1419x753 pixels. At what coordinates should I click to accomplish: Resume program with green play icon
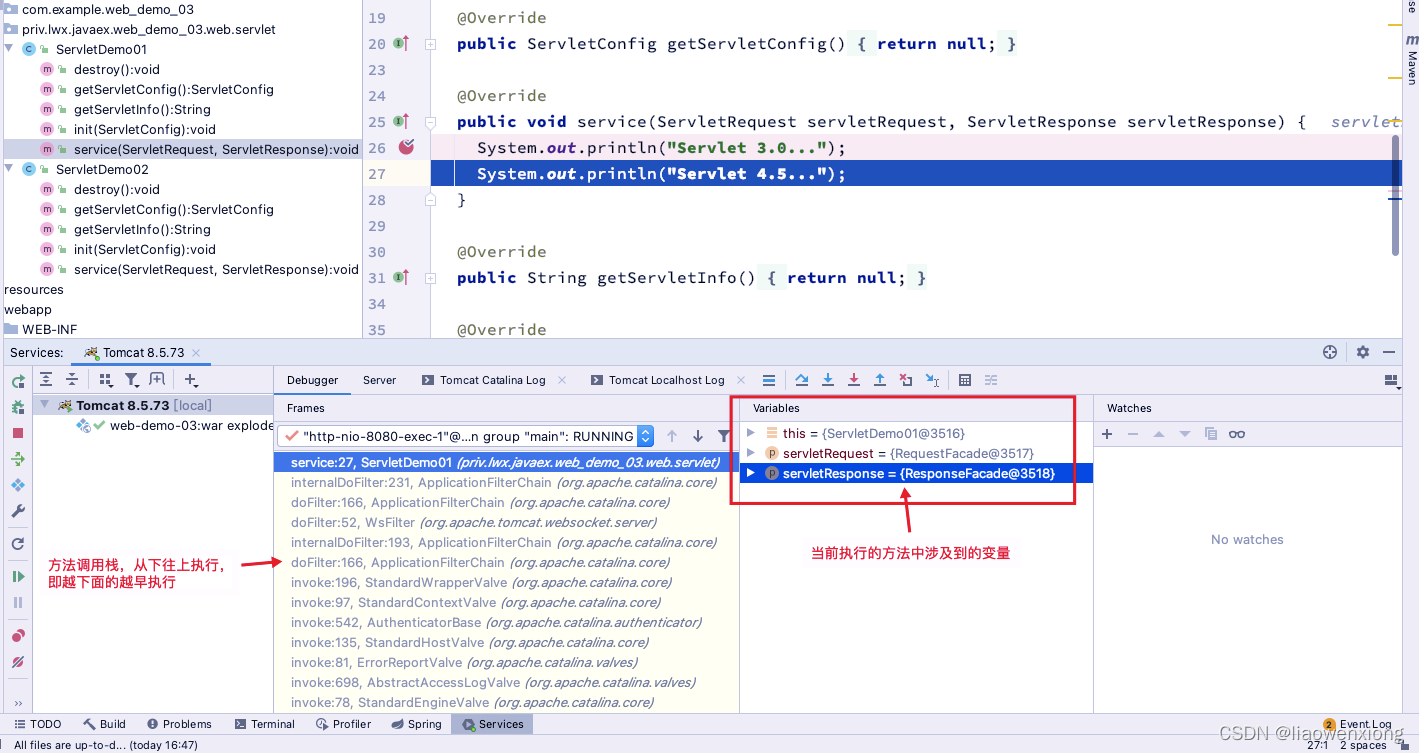18,577
